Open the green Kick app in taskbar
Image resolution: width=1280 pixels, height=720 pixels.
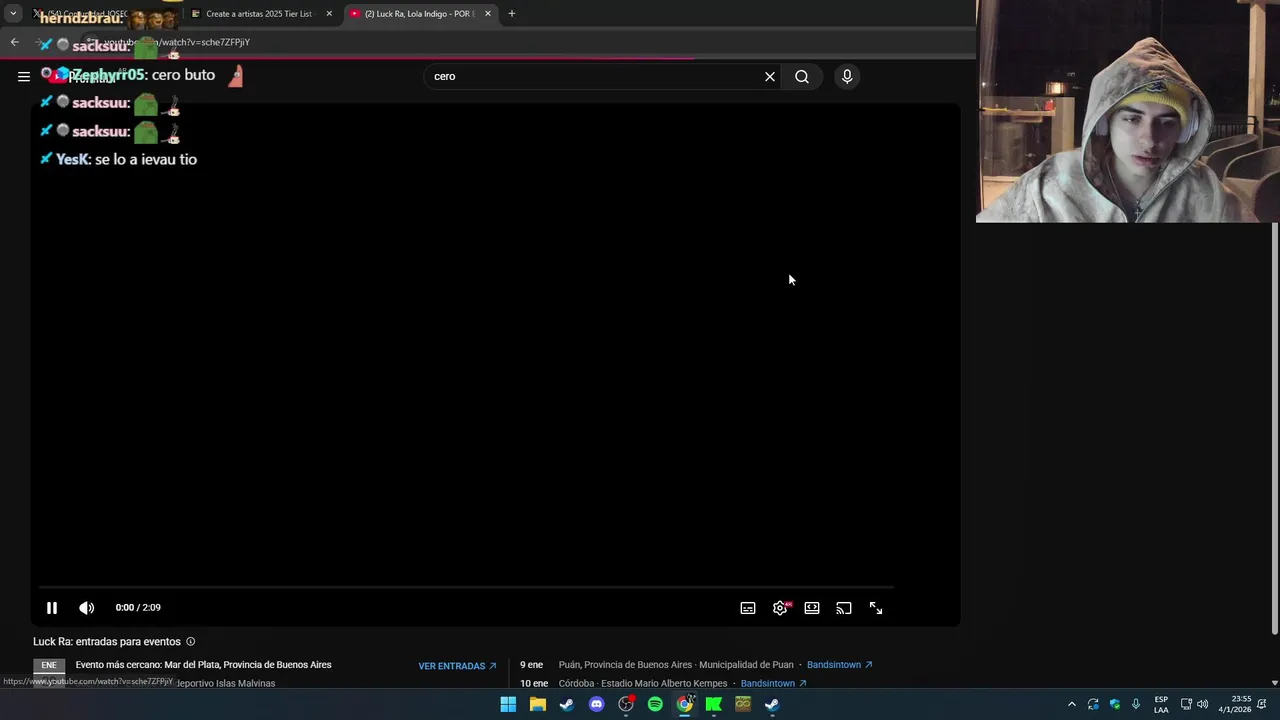point(714,704)
